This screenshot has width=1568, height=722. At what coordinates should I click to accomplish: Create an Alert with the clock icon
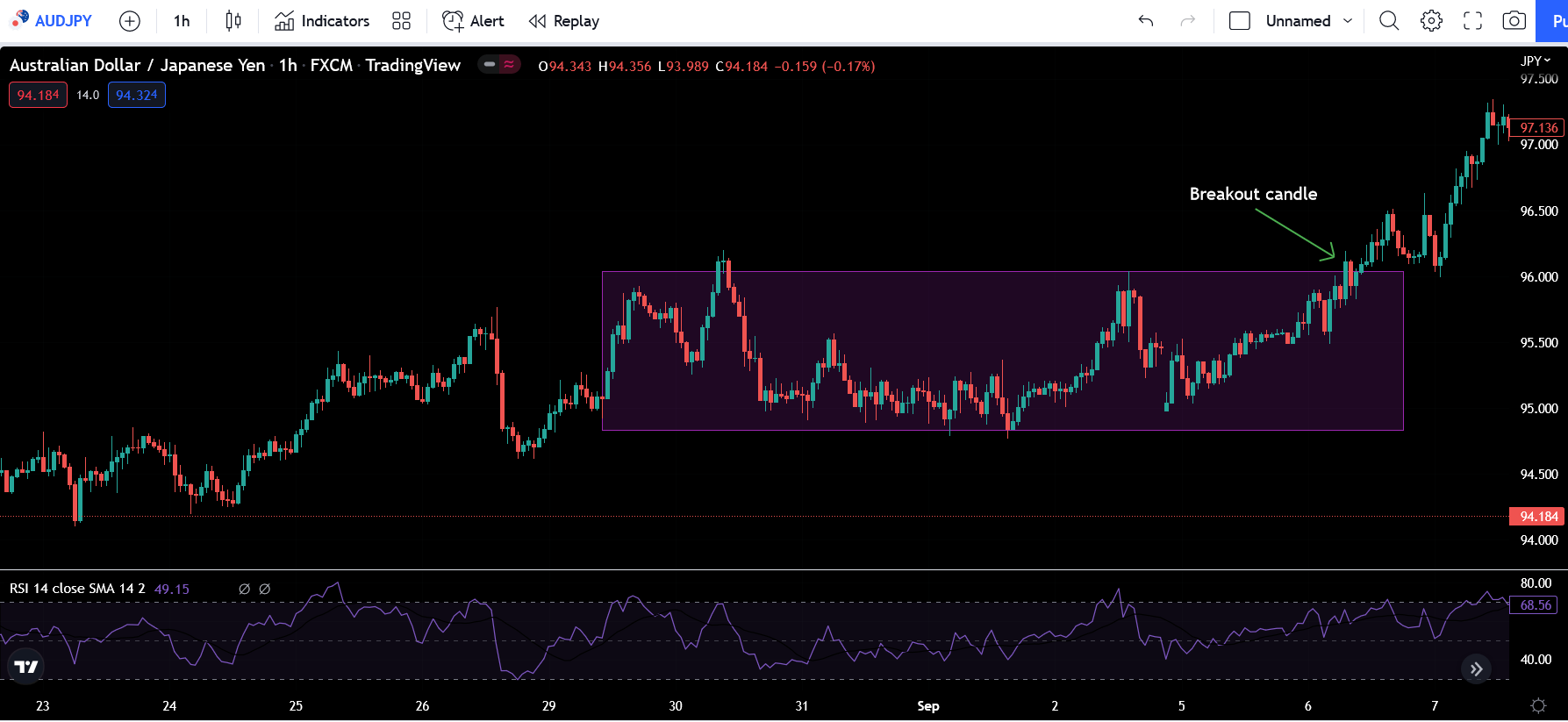click(x=473, y=21)
